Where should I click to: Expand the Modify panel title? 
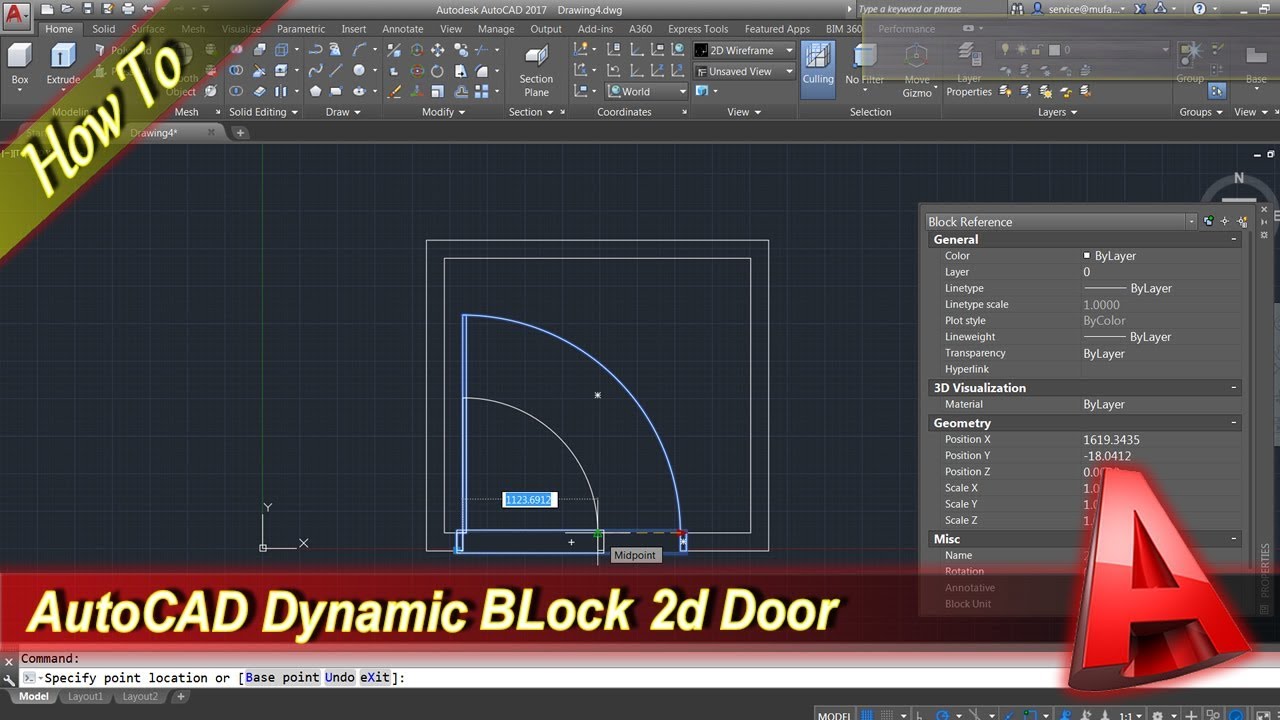[x=443, y=112]
